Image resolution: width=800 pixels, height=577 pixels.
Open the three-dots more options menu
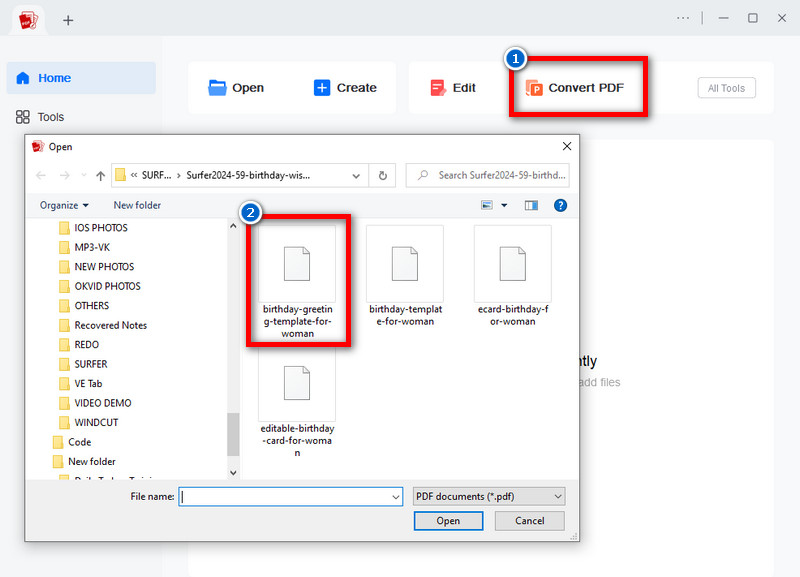point(683,18)
